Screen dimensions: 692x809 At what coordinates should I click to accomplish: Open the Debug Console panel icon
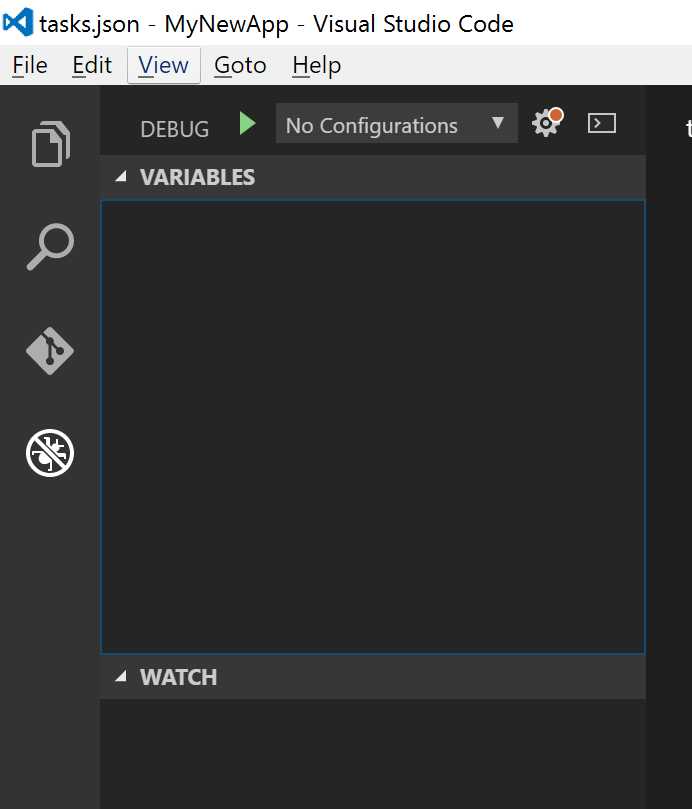[601, 122]
